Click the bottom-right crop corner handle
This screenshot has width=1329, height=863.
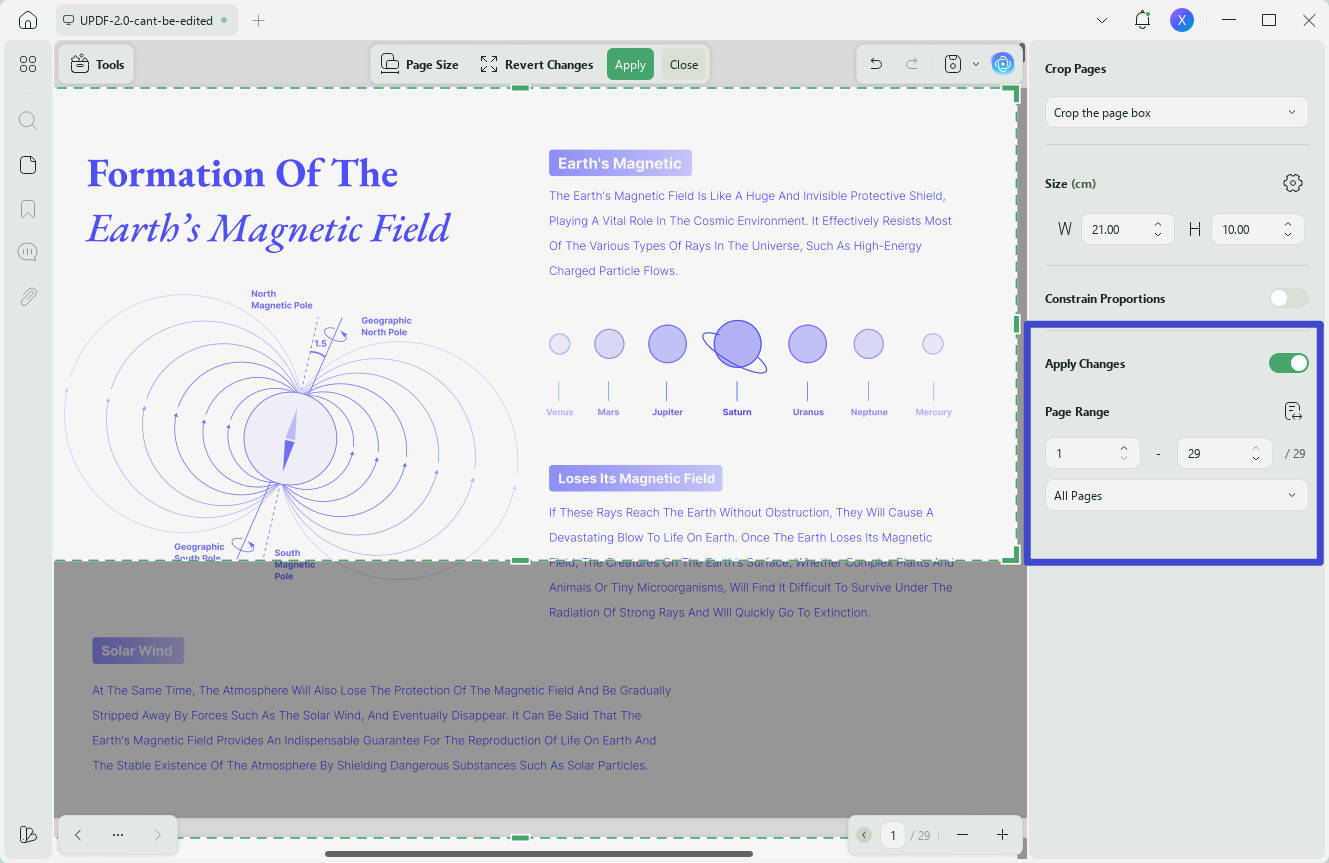tap(1012, 556)
